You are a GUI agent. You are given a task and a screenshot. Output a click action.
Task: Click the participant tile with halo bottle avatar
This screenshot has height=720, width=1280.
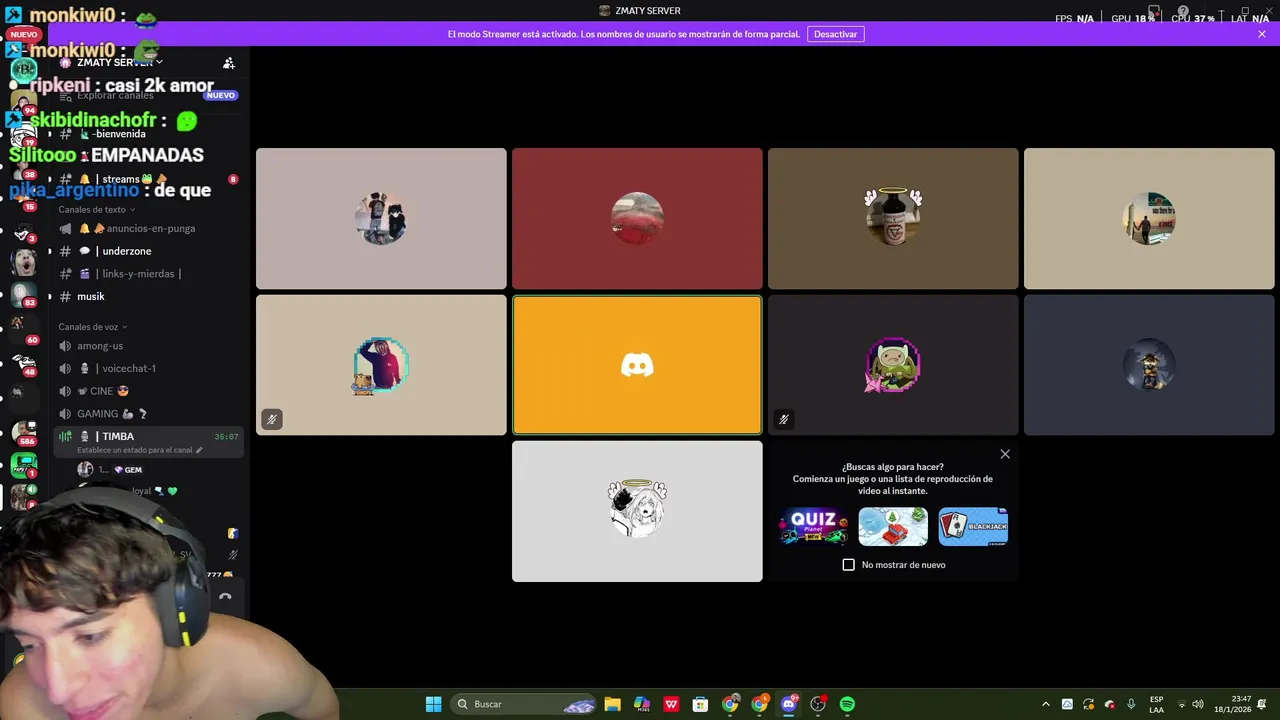pyautogui.click(x=893, y=219)
